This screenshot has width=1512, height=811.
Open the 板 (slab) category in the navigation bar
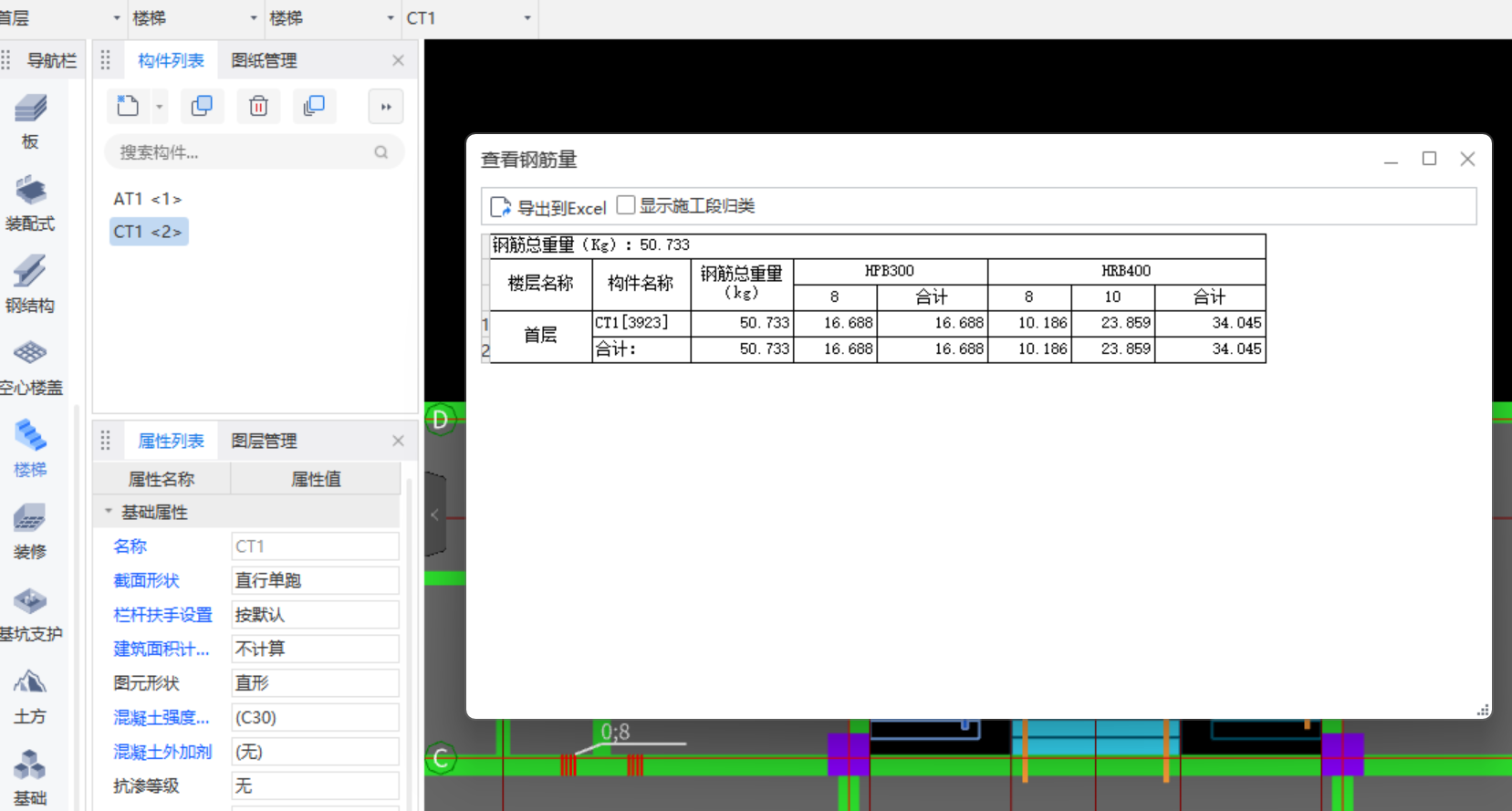(x=30, y=121)
